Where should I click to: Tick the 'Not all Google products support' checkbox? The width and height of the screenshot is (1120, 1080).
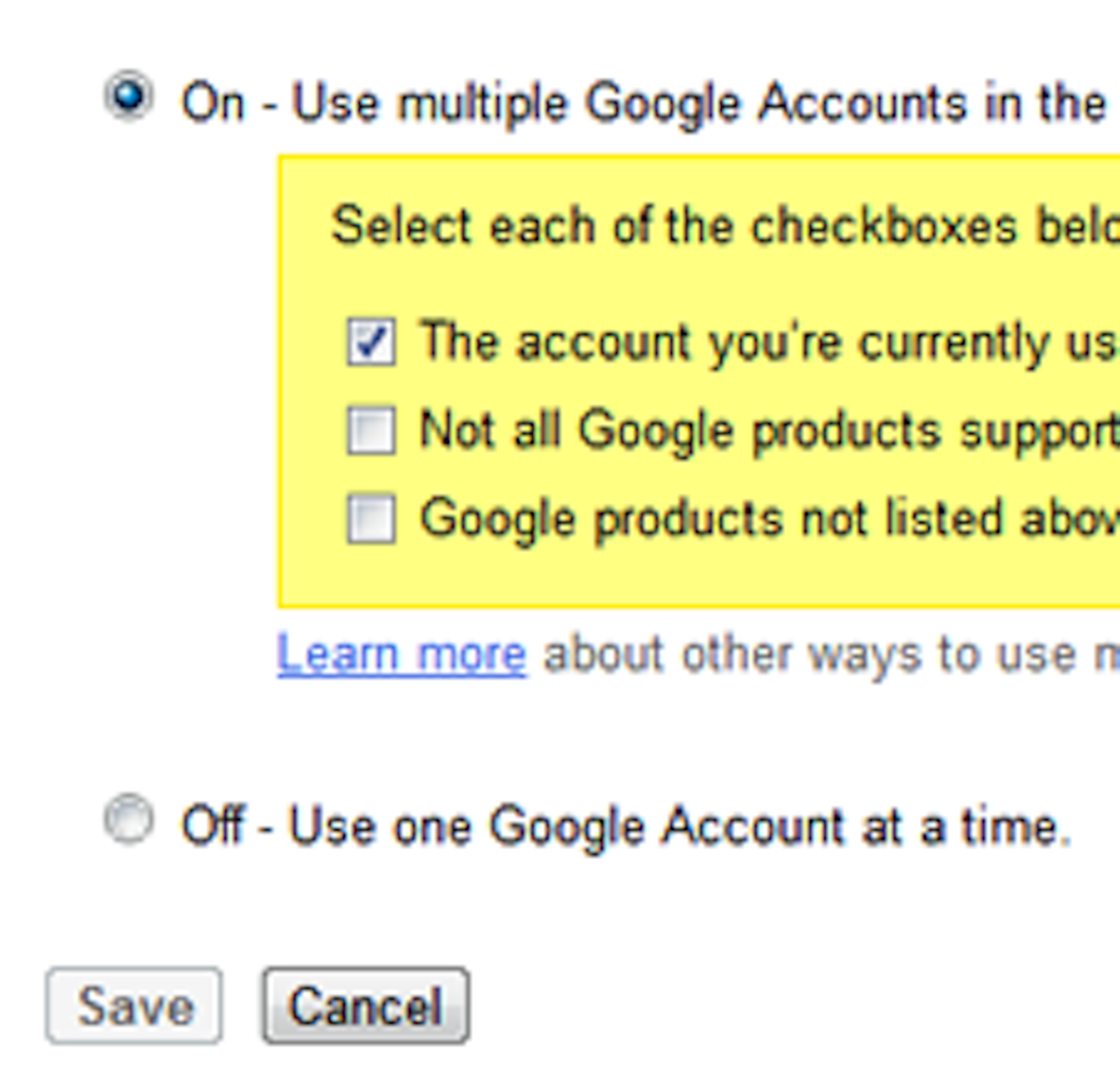pos(371,430)
